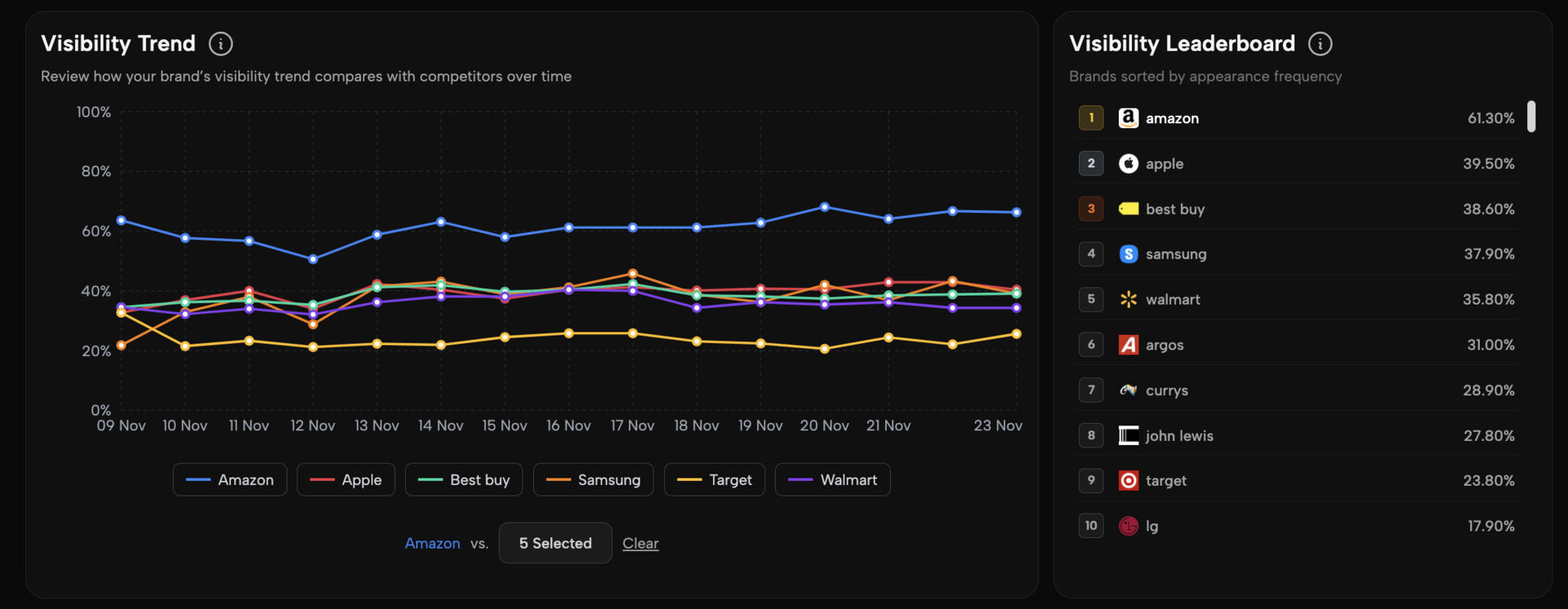Viewport: 1568px width, 609px height.
Task: Click the apple brand icon in the leaderboard
Action: (1128, 163)
